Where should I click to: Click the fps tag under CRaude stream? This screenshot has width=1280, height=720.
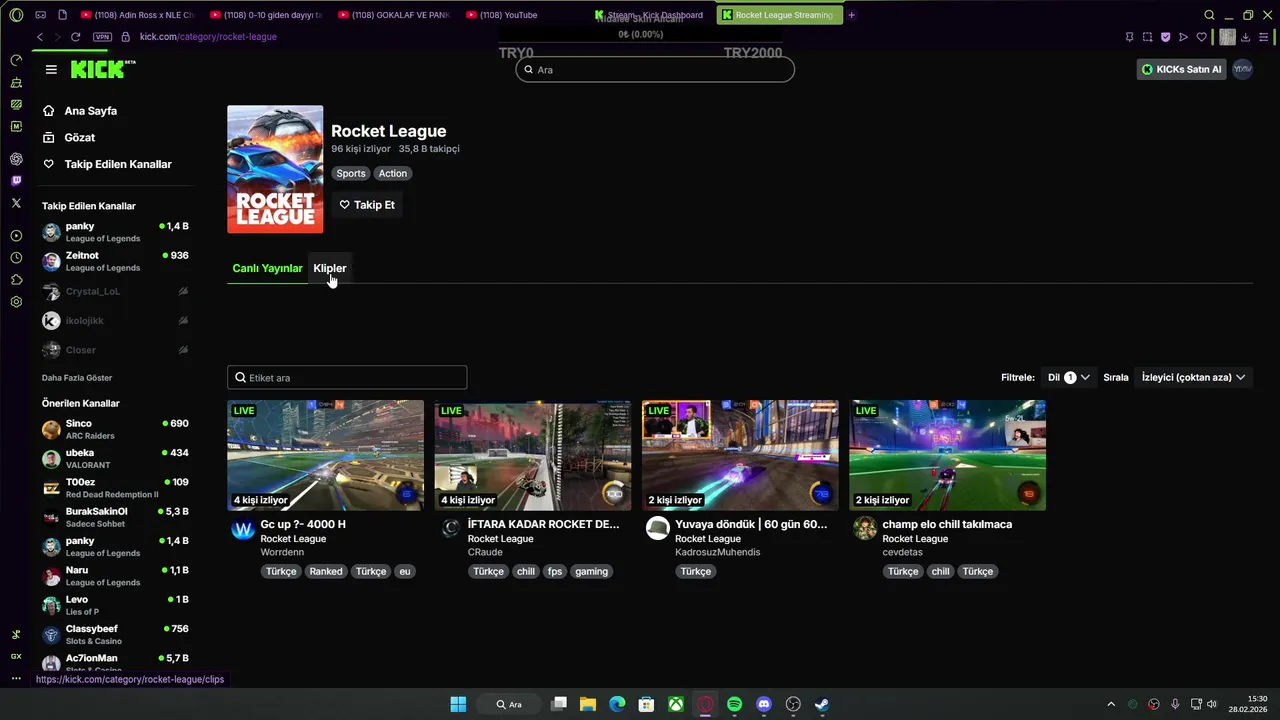(555, 571)
